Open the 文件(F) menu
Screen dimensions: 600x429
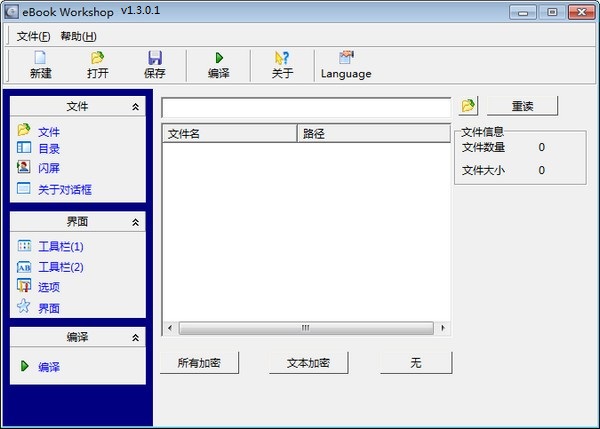coord(33,36)
